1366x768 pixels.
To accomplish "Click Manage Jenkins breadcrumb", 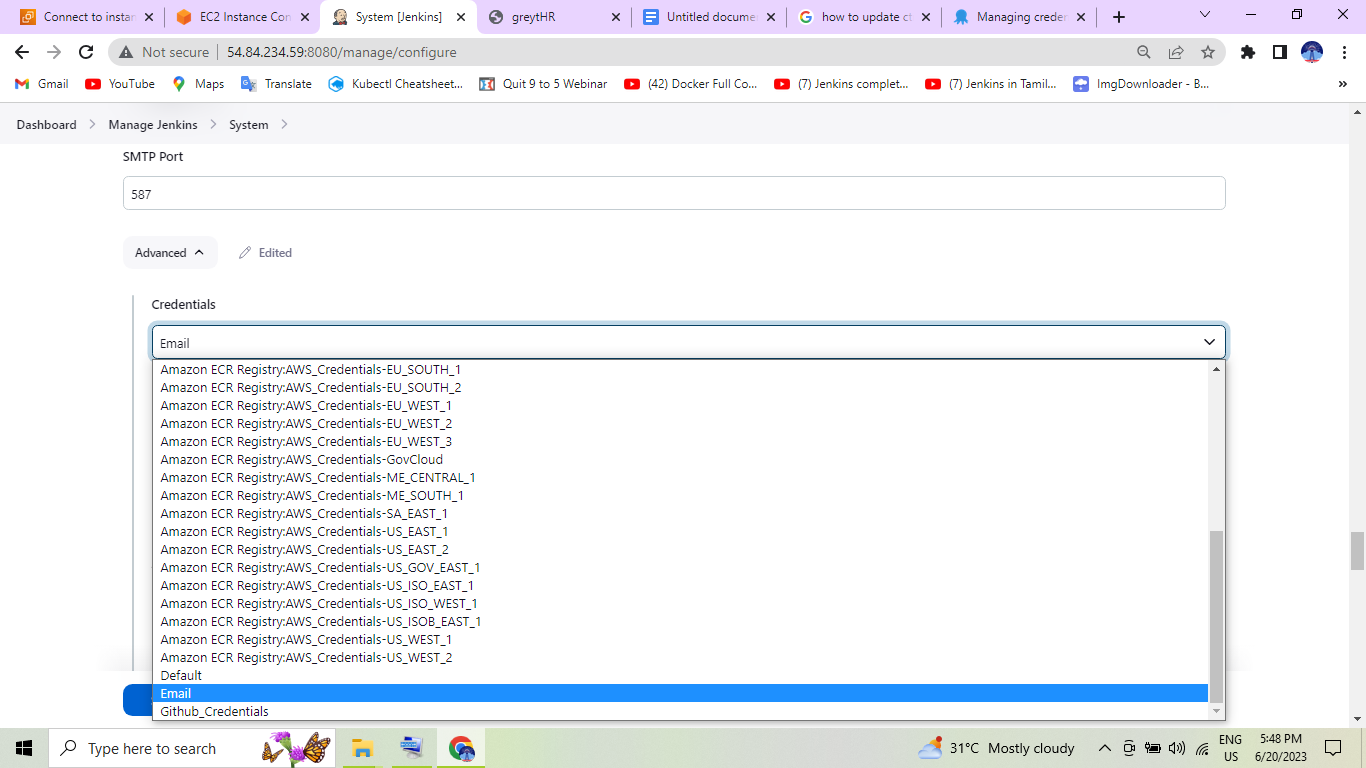I will tap(153, 125).
